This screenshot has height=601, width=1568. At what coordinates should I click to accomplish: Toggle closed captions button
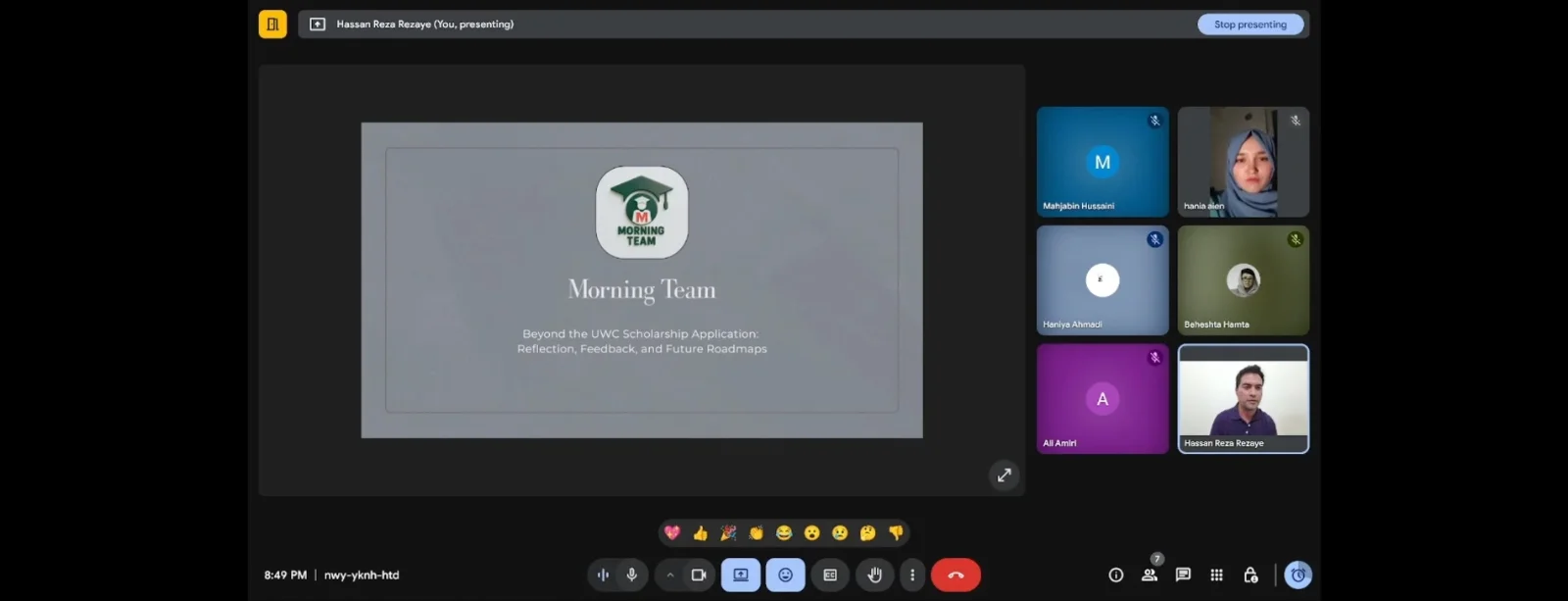(830, 576)
